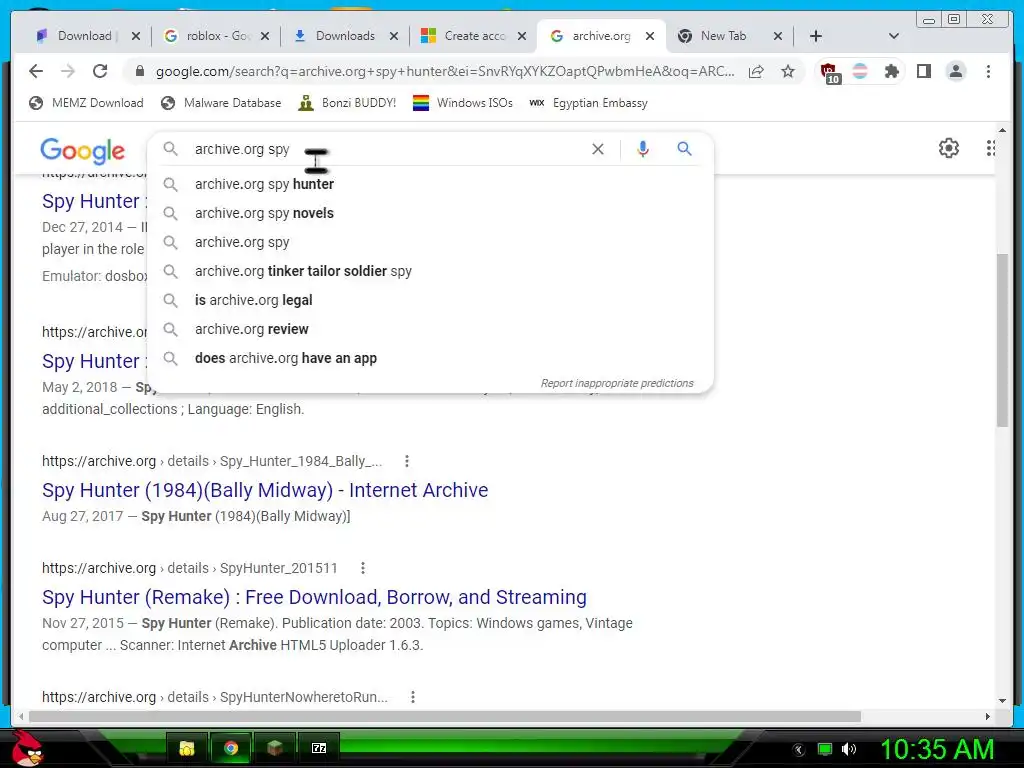1024x768 pixels.
Task: Open more options for Spy_Hunter_1984 result
Action: point(407,461)
